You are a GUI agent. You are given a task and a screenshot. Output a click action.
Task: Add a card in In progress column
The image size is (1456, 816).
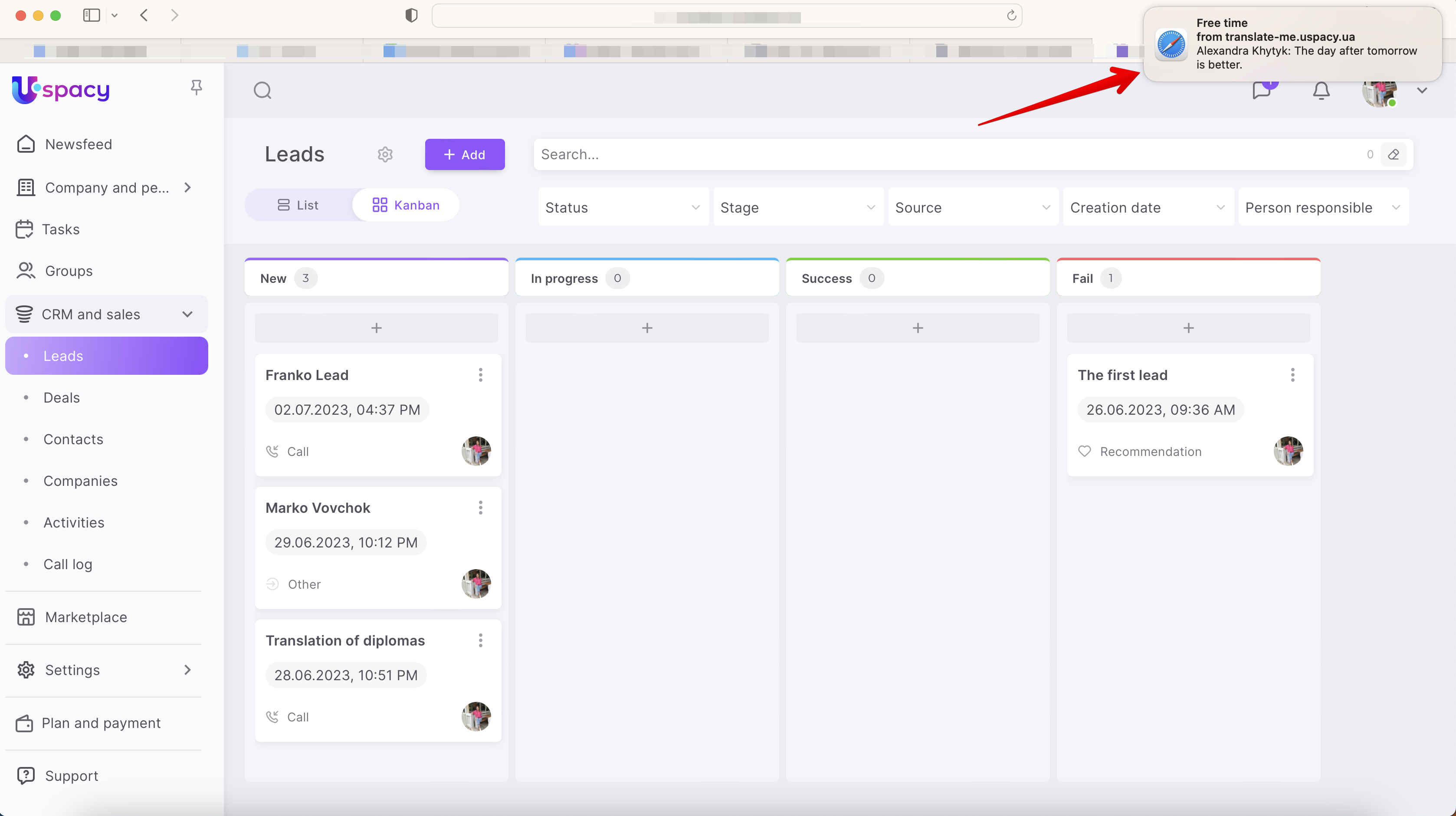pyautogui.click(x=646, y=328)
